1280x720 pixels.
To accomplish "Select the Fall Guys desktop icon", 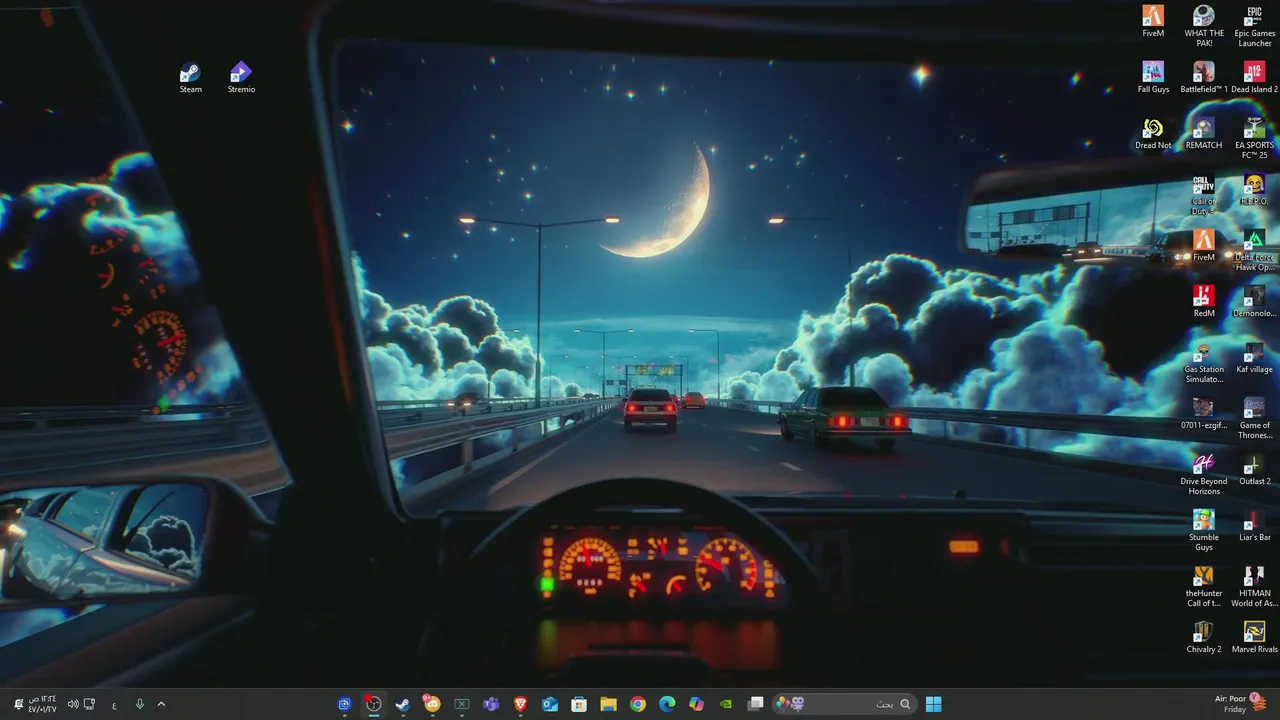I will (x=1153, y=78).
